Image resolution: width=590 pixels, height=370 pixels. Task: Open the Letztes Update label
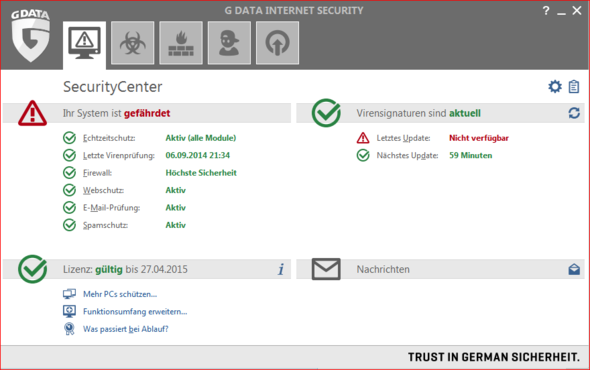tap(403, 138)
